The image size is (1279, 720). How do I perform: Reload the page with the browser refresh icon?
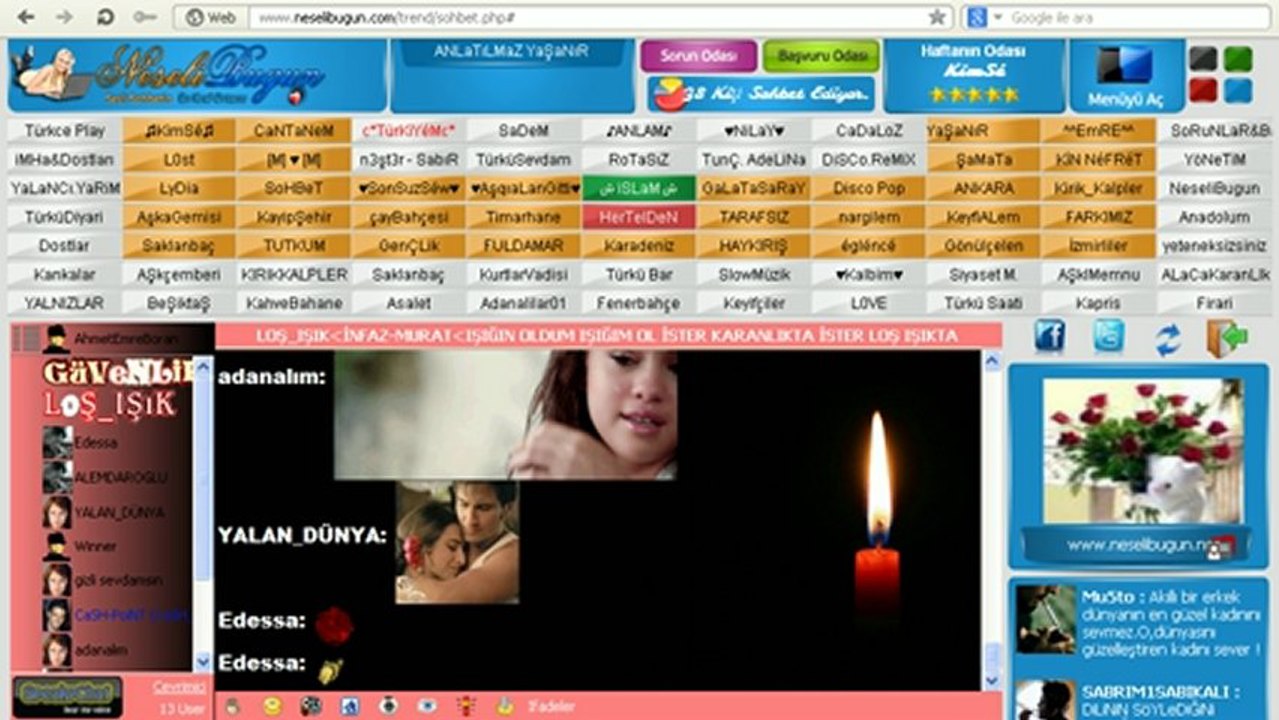tap(104, 17)
